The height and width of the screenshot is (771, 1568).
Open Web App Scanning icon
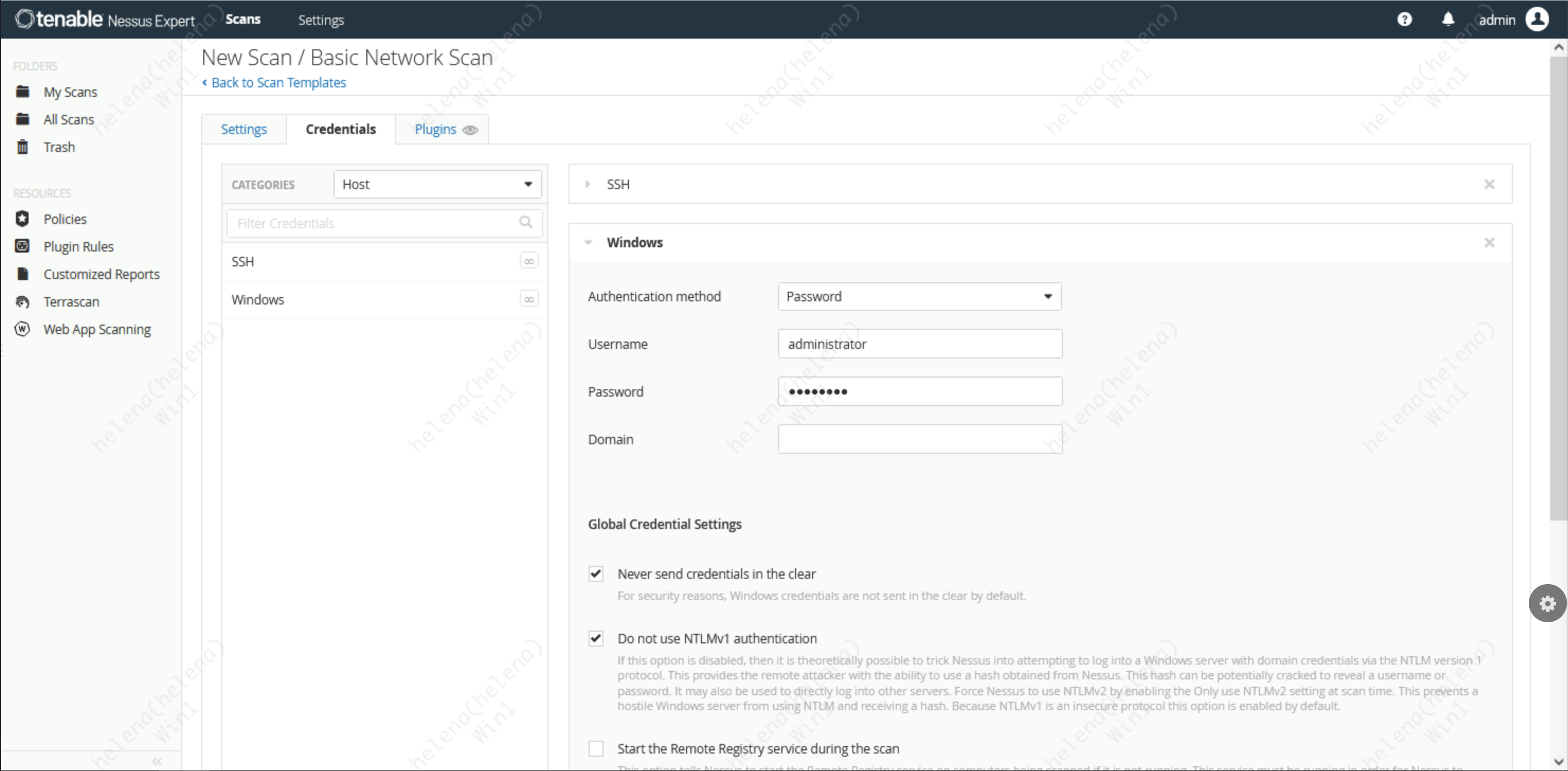23,329
